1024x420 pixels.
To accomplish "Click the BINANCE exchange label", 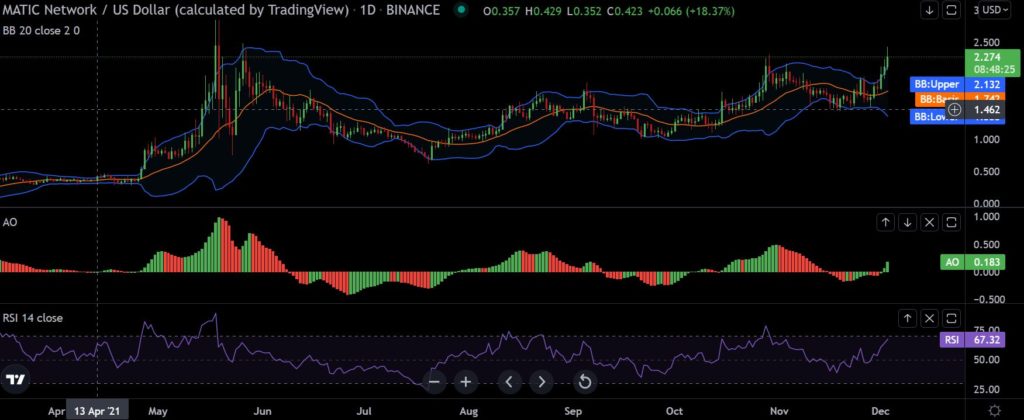I will coord(415,11).
